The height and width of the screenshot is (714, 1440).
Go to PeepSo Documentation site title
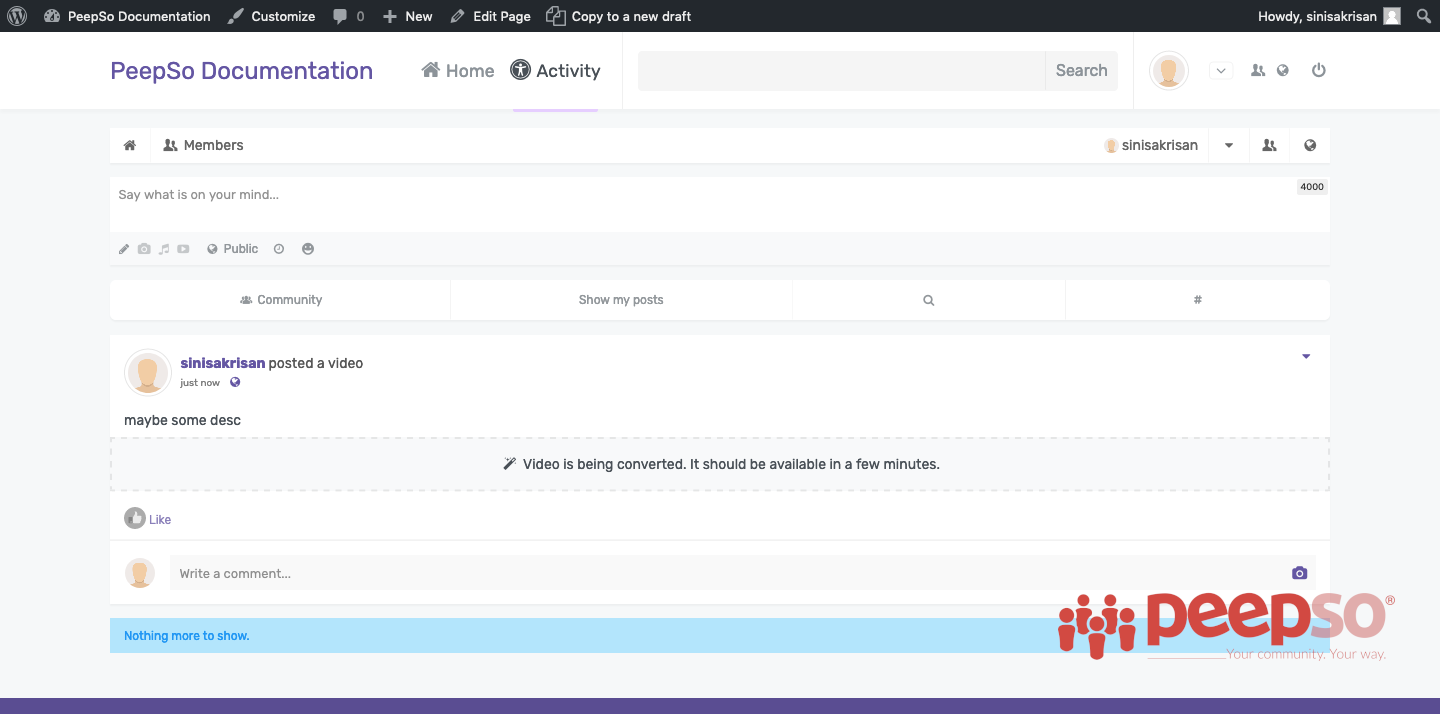pos(241,71)
